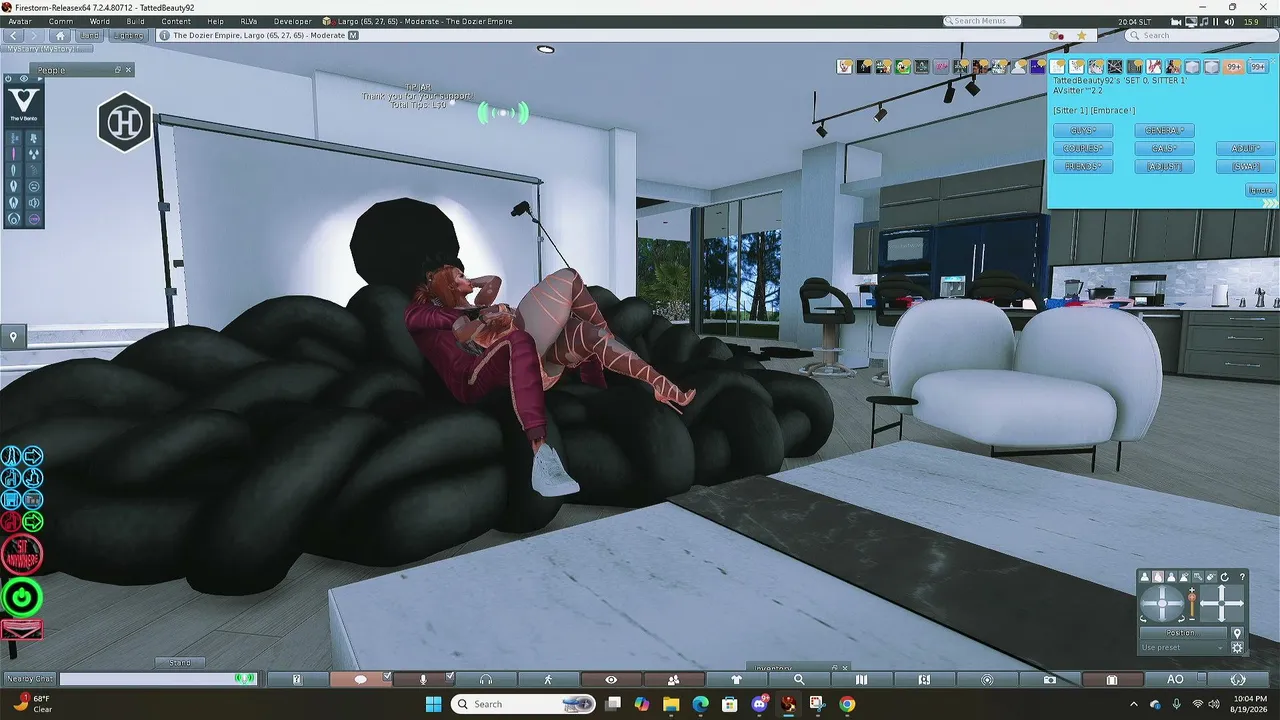The height and width of the screenshot is (720, 1280).
Task: Open the World menu
Action: point(100,21)
